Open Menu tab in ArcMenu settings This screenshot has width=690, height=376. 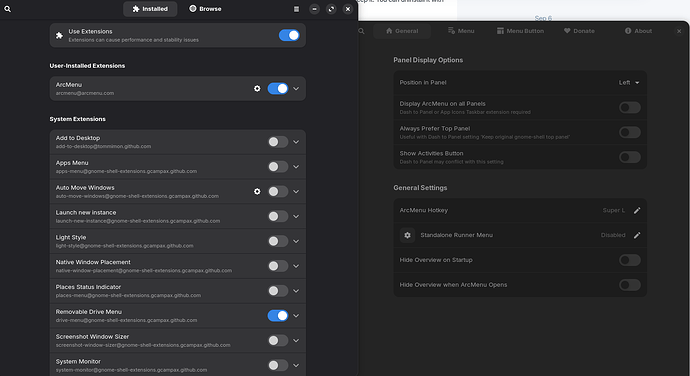[x=461, y=31]
